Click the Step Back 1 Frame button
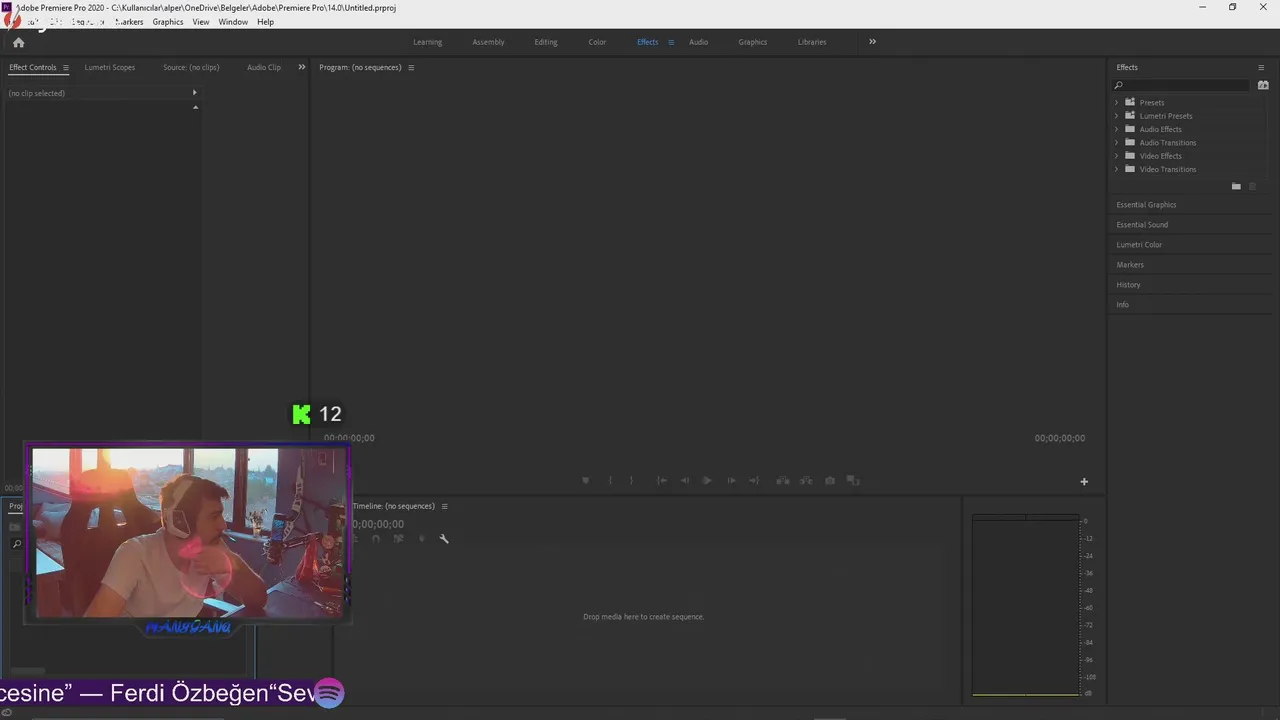The height and width of the screenshot is (720, 1280). (x=684, y=481)
